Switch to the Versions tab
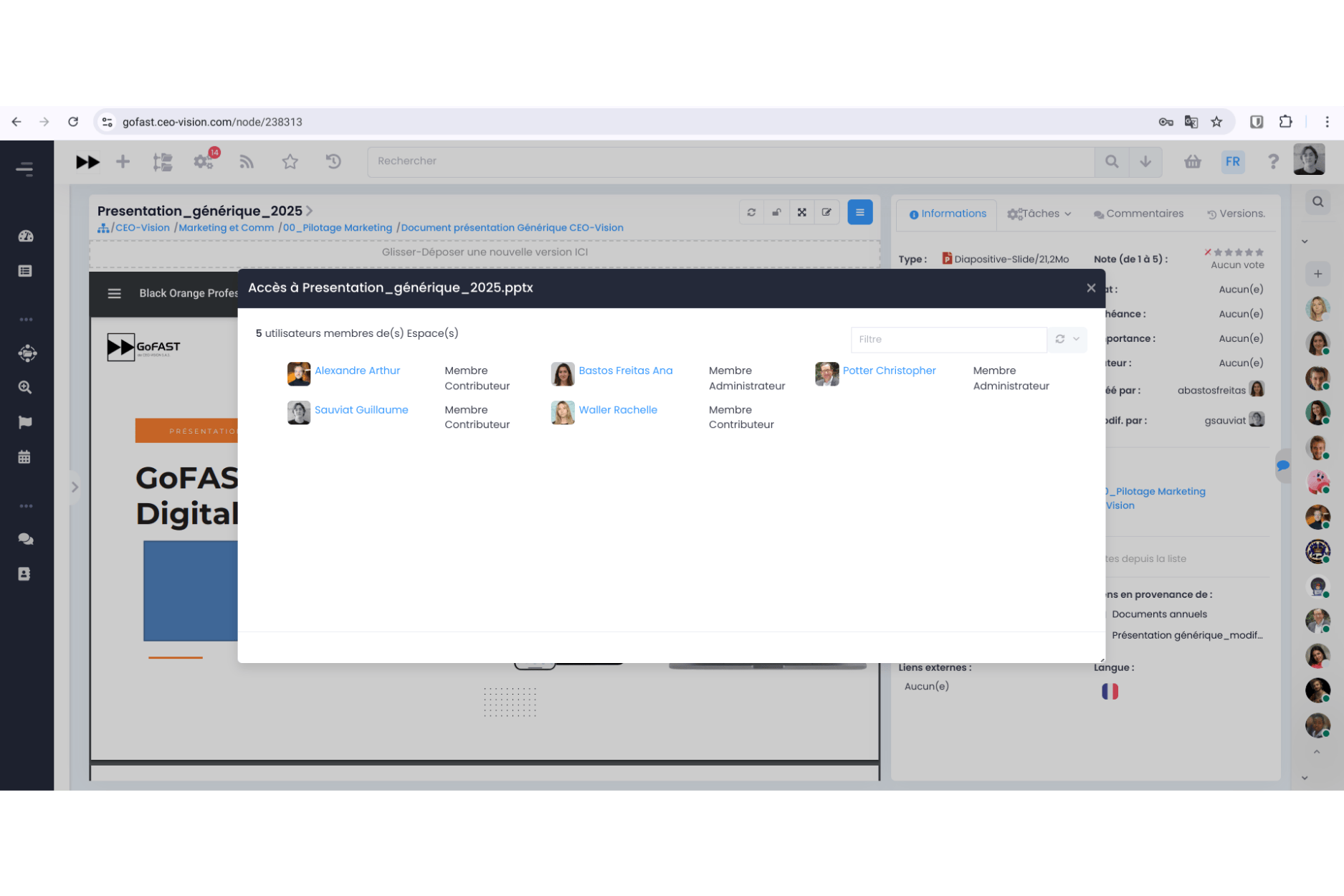The height and width of the screenshot is (896, 1344). 1236,214
